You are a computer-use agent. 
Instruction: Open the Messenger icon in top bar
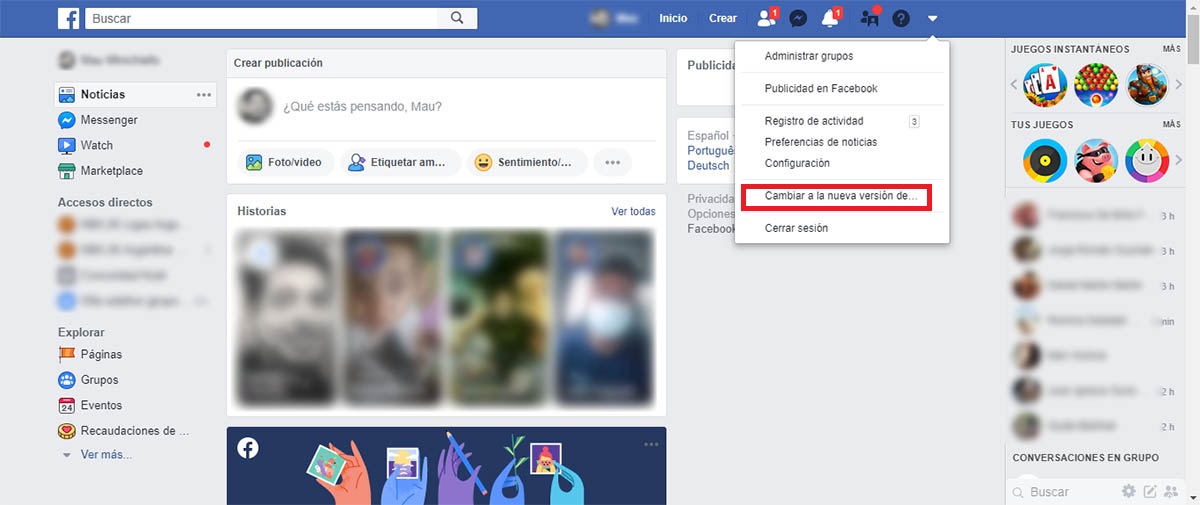click(x=798, y=18)
